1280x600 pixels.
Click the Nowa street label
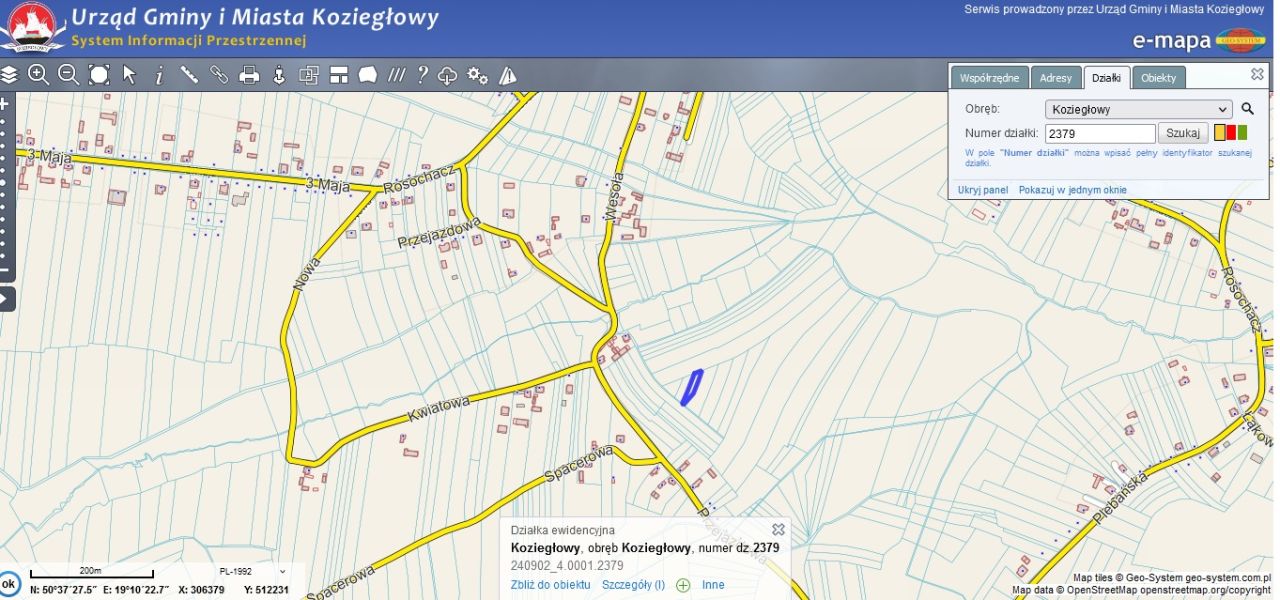click(308, 272)
